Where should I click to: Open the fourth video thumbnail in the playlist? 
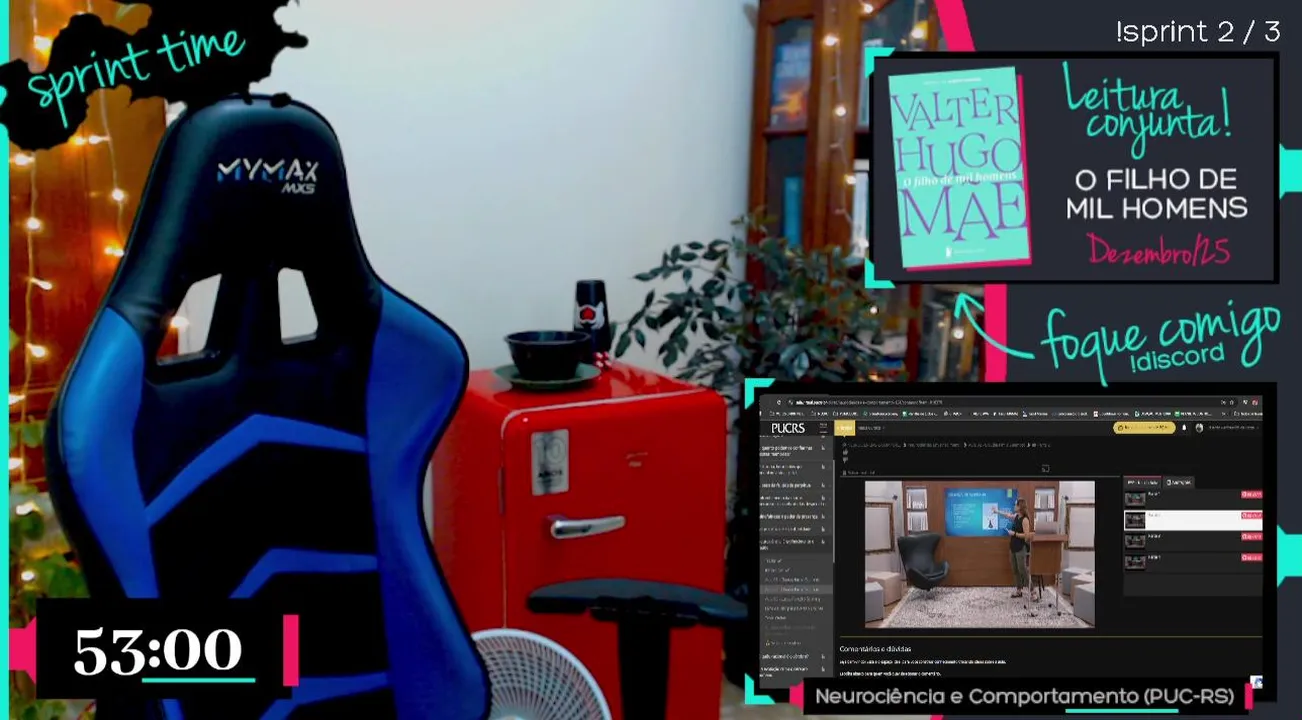coord(1135,562)
